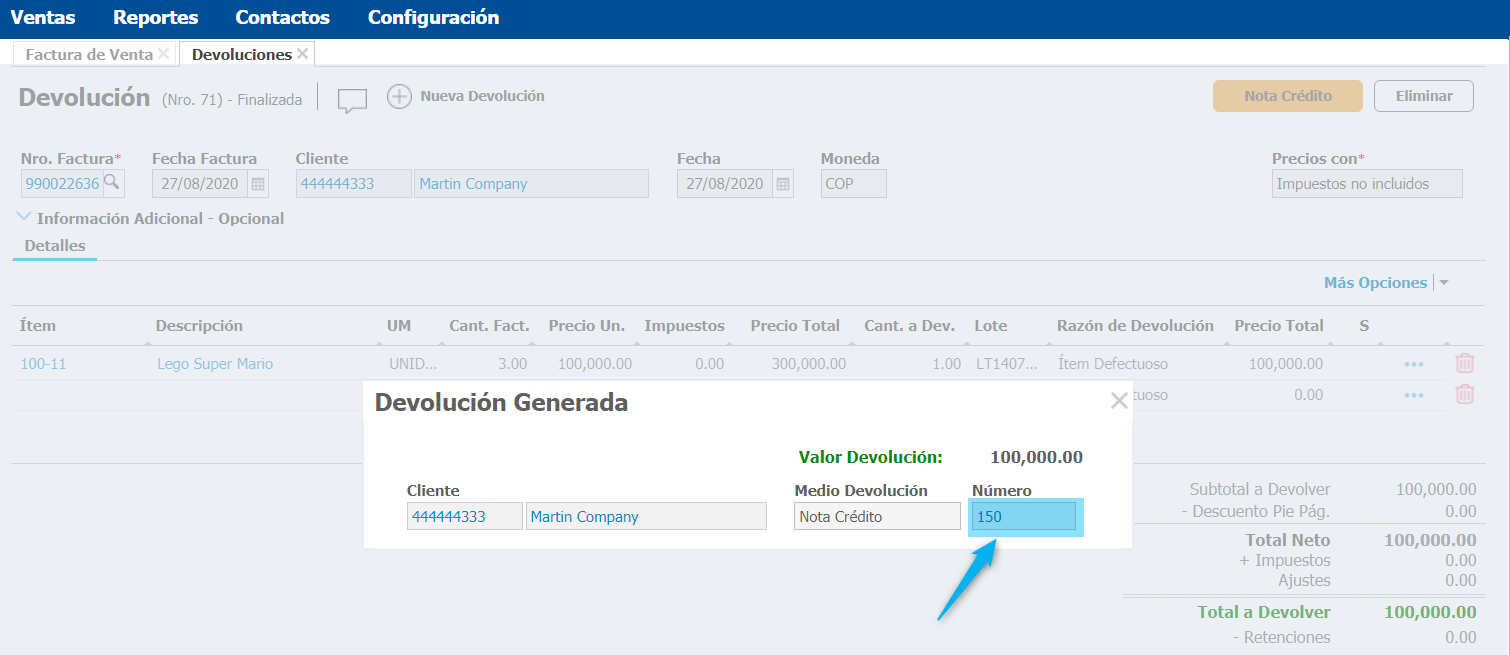
Task: Open the Configuración menu
Action: (x=433, y=18)
